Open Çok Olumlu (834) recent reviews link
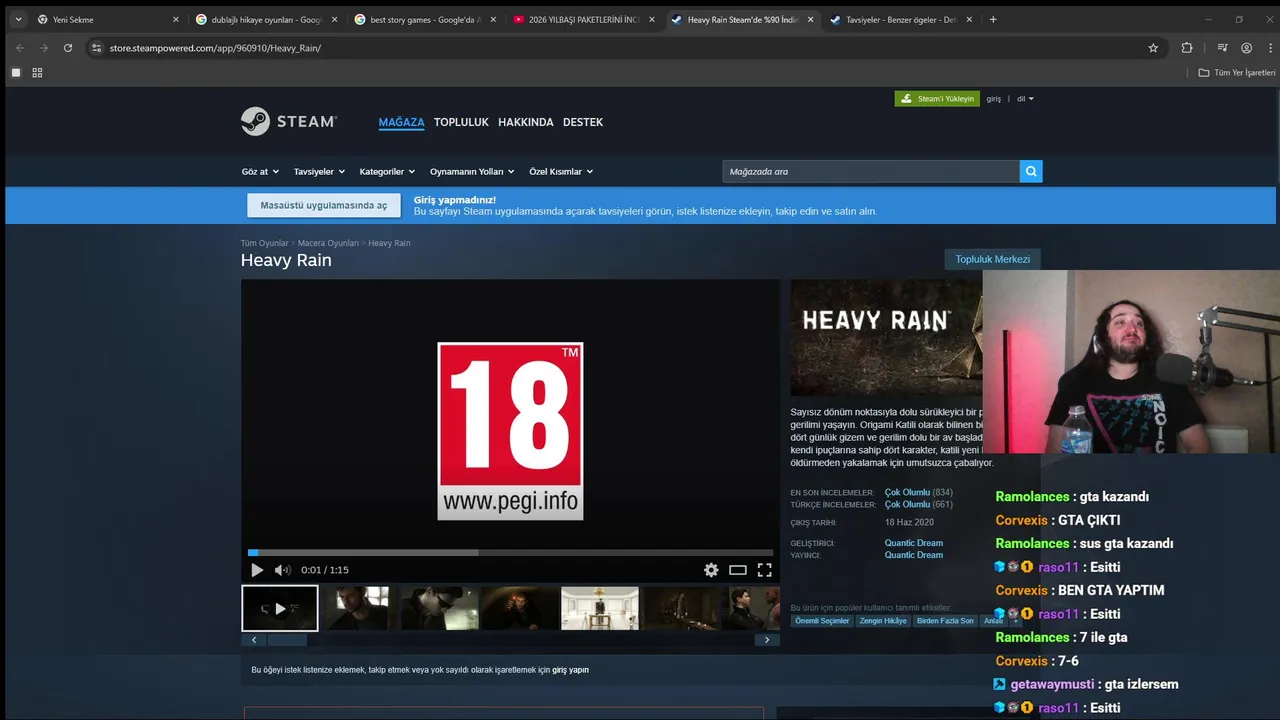Image resolution: width=1280 pixels, height=720 pixels. tap(918, 492)
